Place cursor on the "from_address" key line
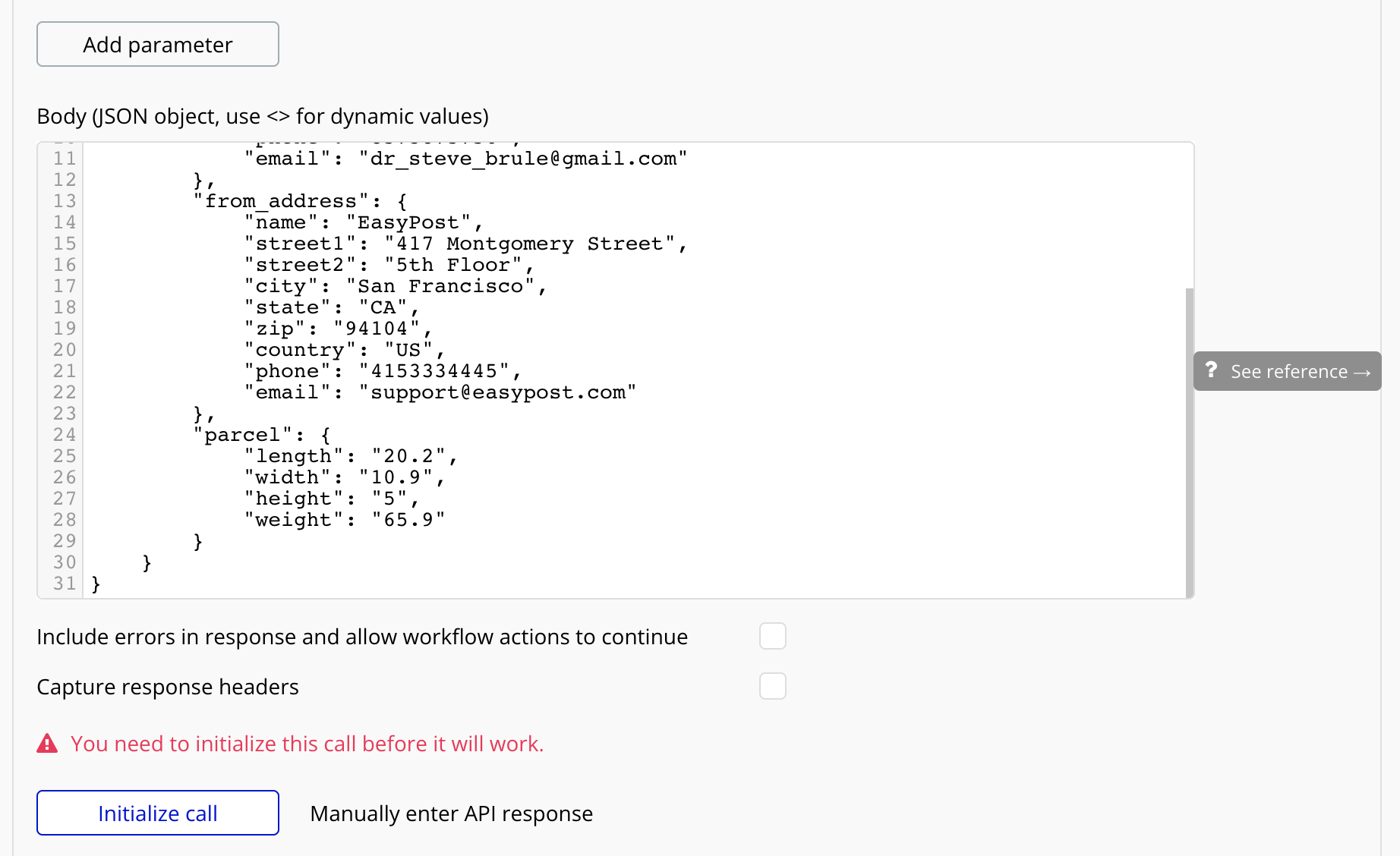 (281, 201)
